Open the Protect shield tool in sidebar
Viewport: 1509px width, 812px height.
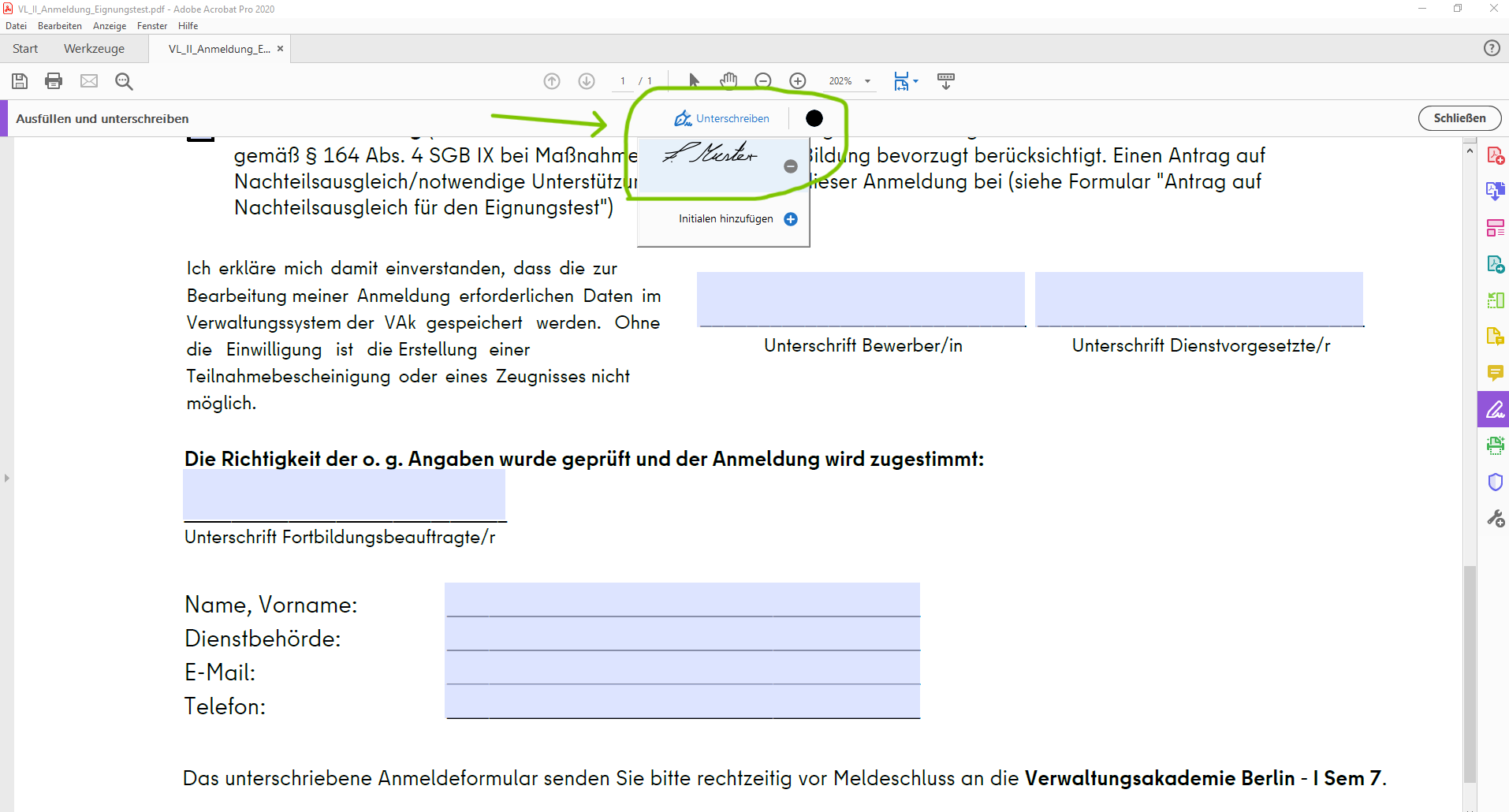tap(1495, 482)
